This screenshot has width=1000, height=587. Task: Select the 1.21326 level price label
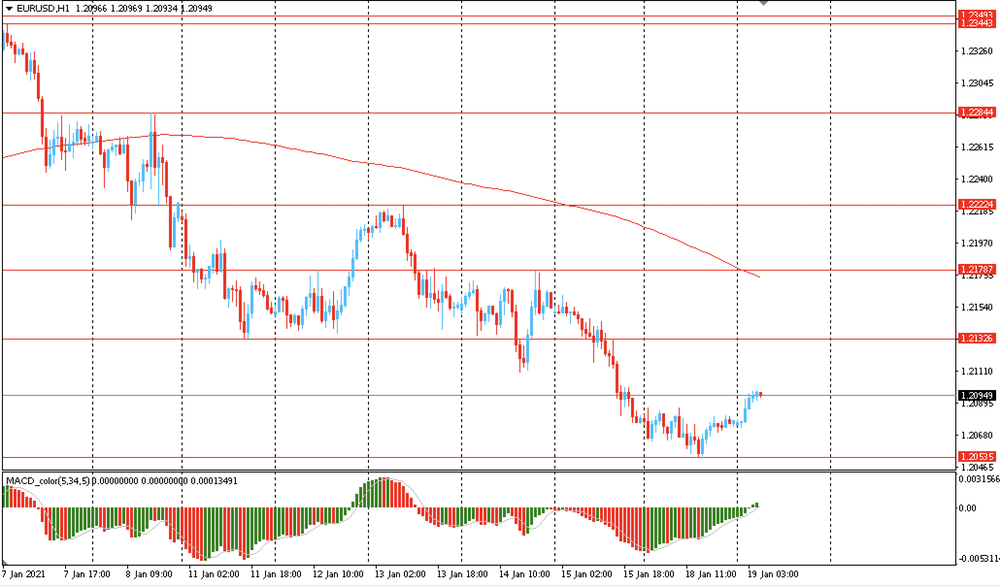[x=977, y=338]
